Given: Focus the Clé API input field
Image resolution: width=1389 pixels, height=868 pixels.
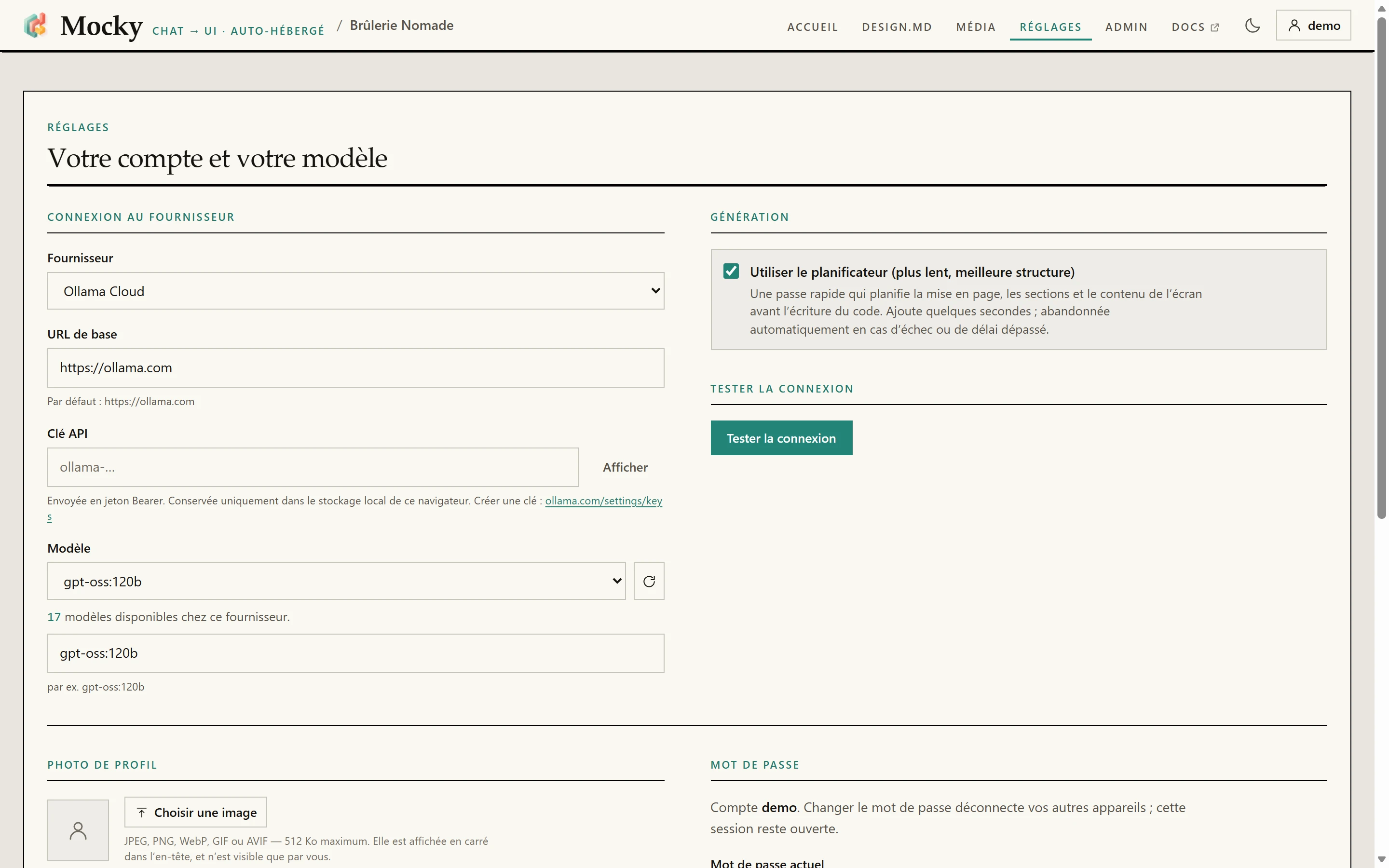Looking at the screenshot, I should coord(313,467).
